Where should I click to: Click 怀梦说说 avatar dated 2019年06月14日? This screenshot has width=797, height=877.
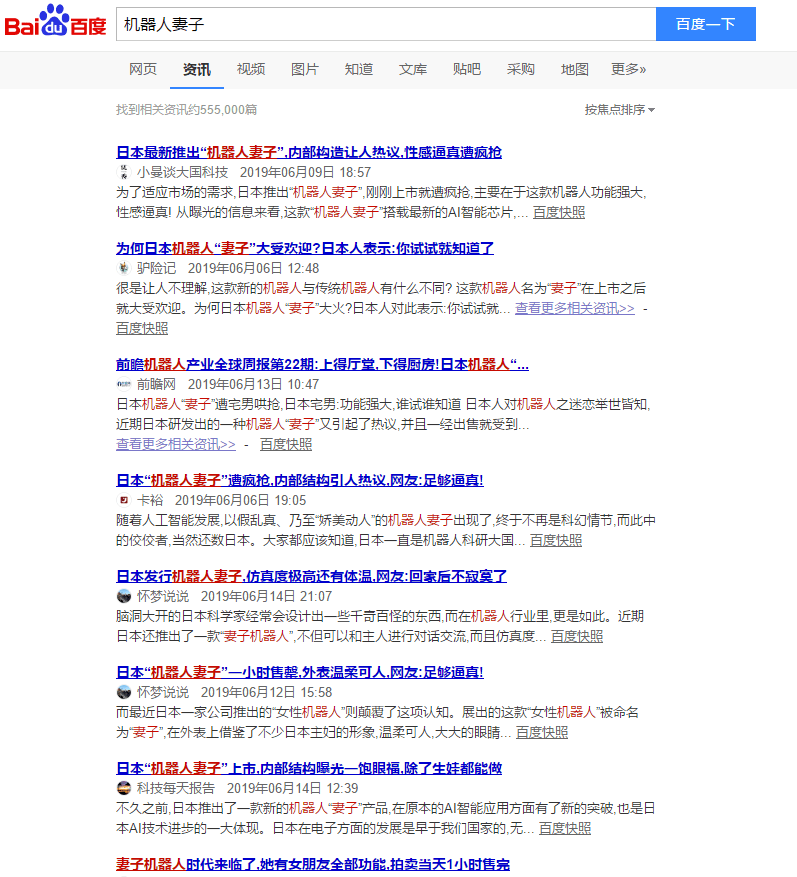click(123, 596)
